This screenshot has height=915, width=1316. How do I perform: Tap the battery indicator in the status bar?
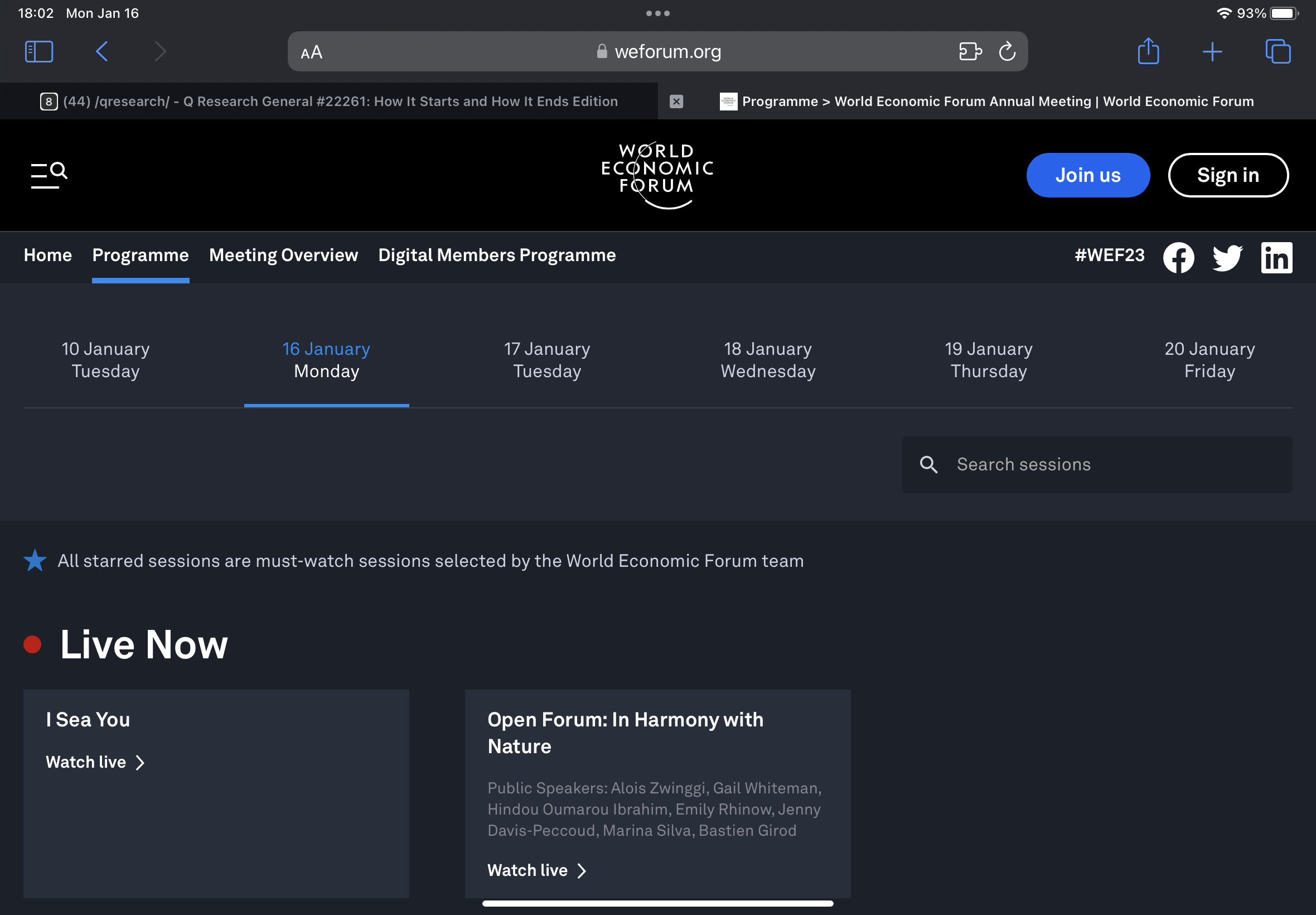coord(1284,13)
